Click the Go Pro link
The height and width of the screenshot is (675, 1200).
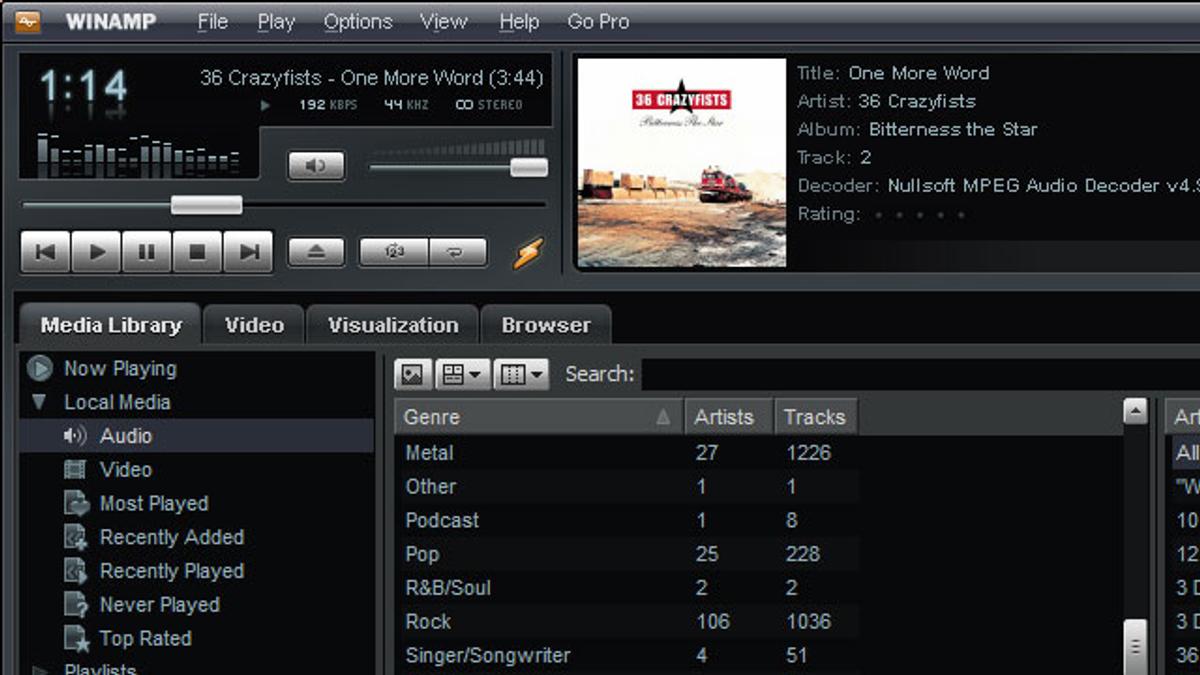pyautogui.click(x=598, y=21)
